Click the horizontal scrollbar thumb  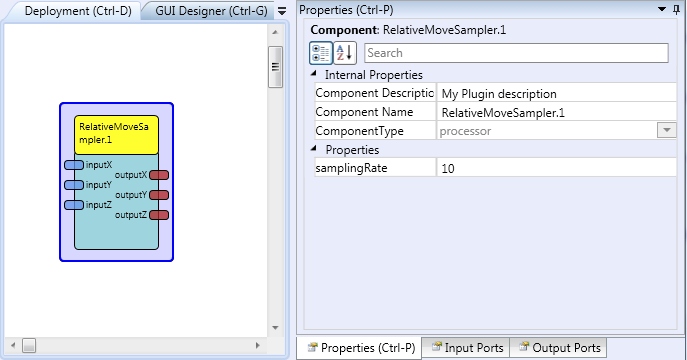click(29, 346)
